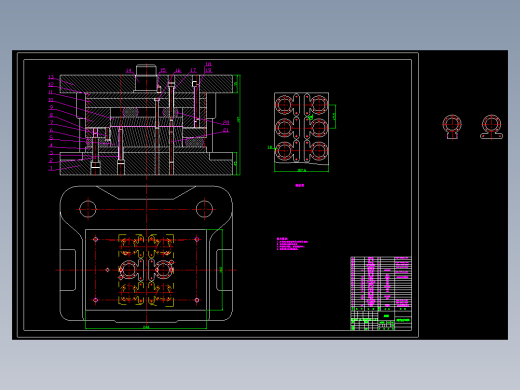
Task: Click the magenta technical notes paragraph
Action: (292, 244)
